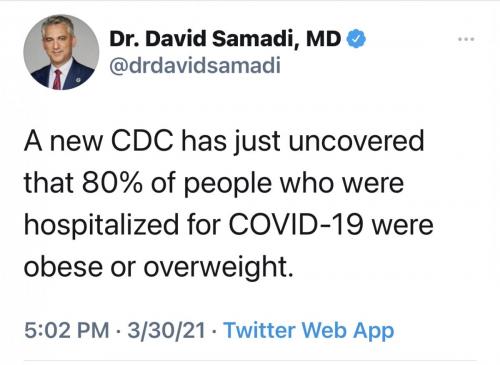Click the word overweight in the tweet
Image resolution: width=500 pixels, height=365 pixels.
point(219,267)
